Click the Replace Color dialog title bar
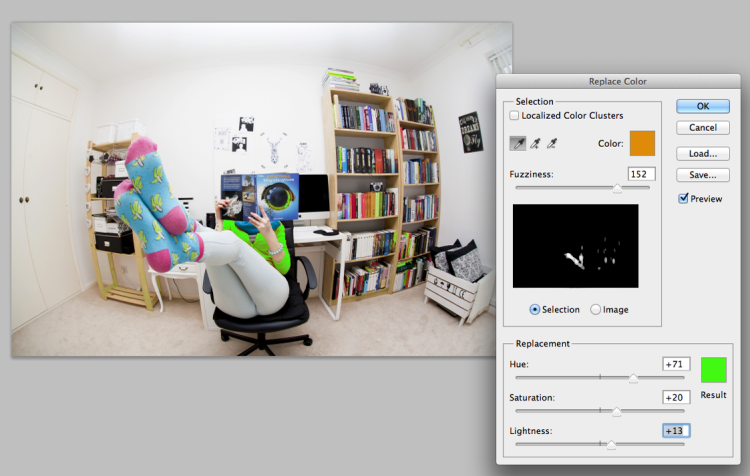Screen dimensions: 750x476 point(618,81)
